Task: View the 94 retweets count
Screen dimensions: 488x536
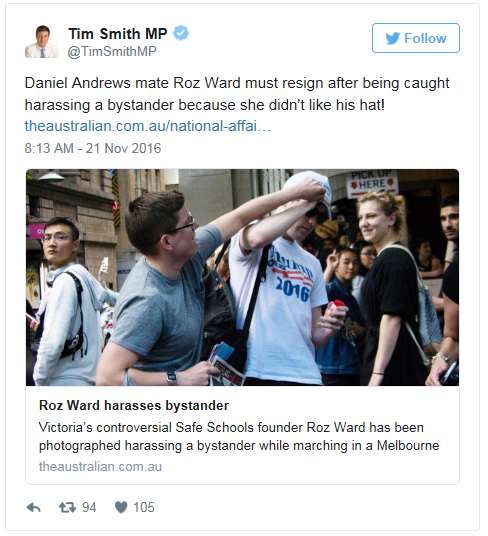Action: [89, 508]
